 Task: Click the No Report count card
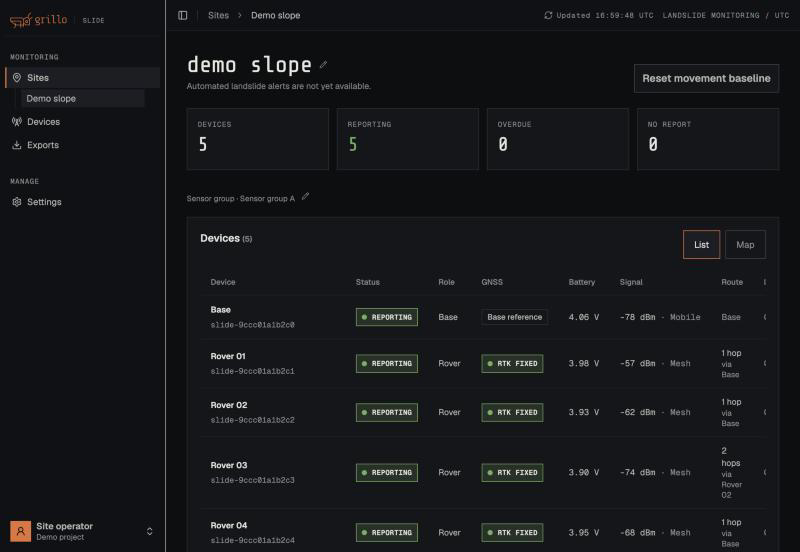(x=708, y=139)
